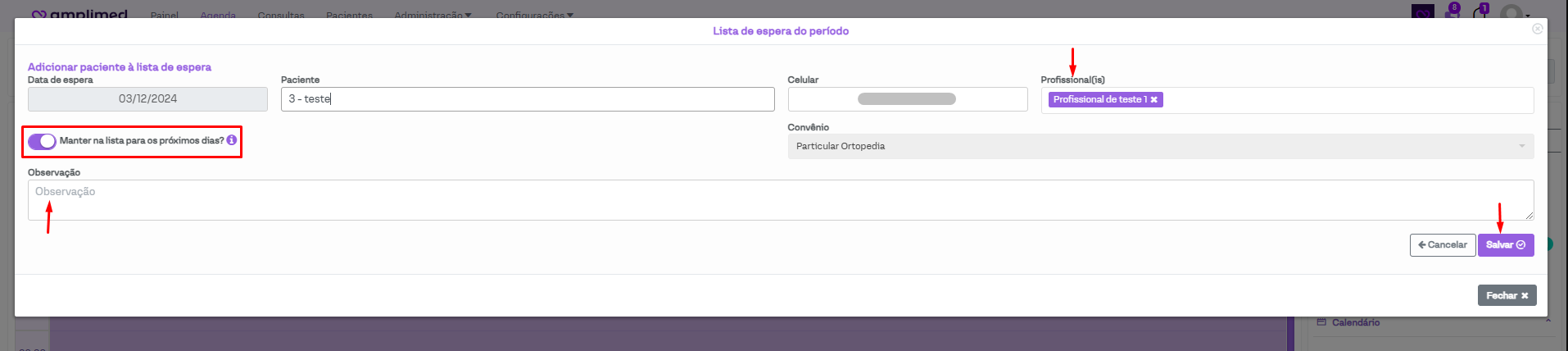Click into the Observação text area
1568x351 pixels.
point(778,200)
